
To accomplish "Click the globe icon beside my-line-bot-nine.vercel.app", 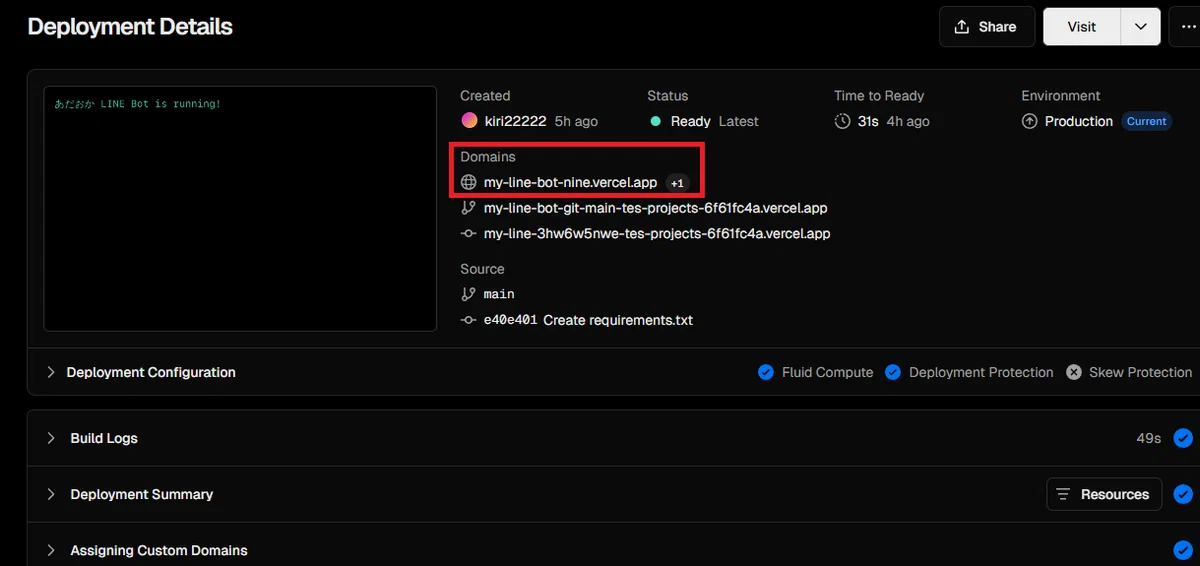I will 469,183.
